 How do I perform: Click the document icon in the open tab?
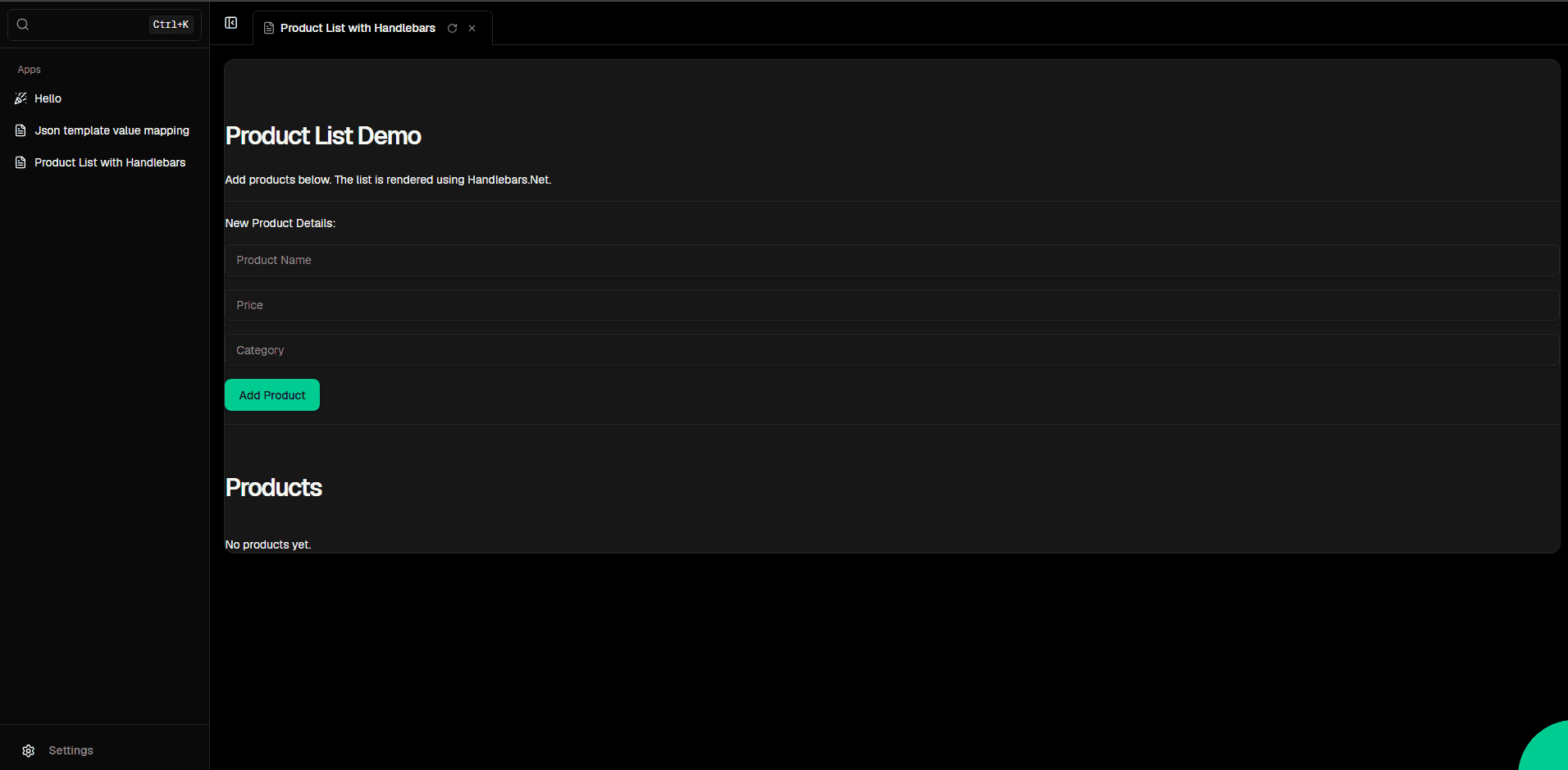pyautogui.click(x=269, y=29)
